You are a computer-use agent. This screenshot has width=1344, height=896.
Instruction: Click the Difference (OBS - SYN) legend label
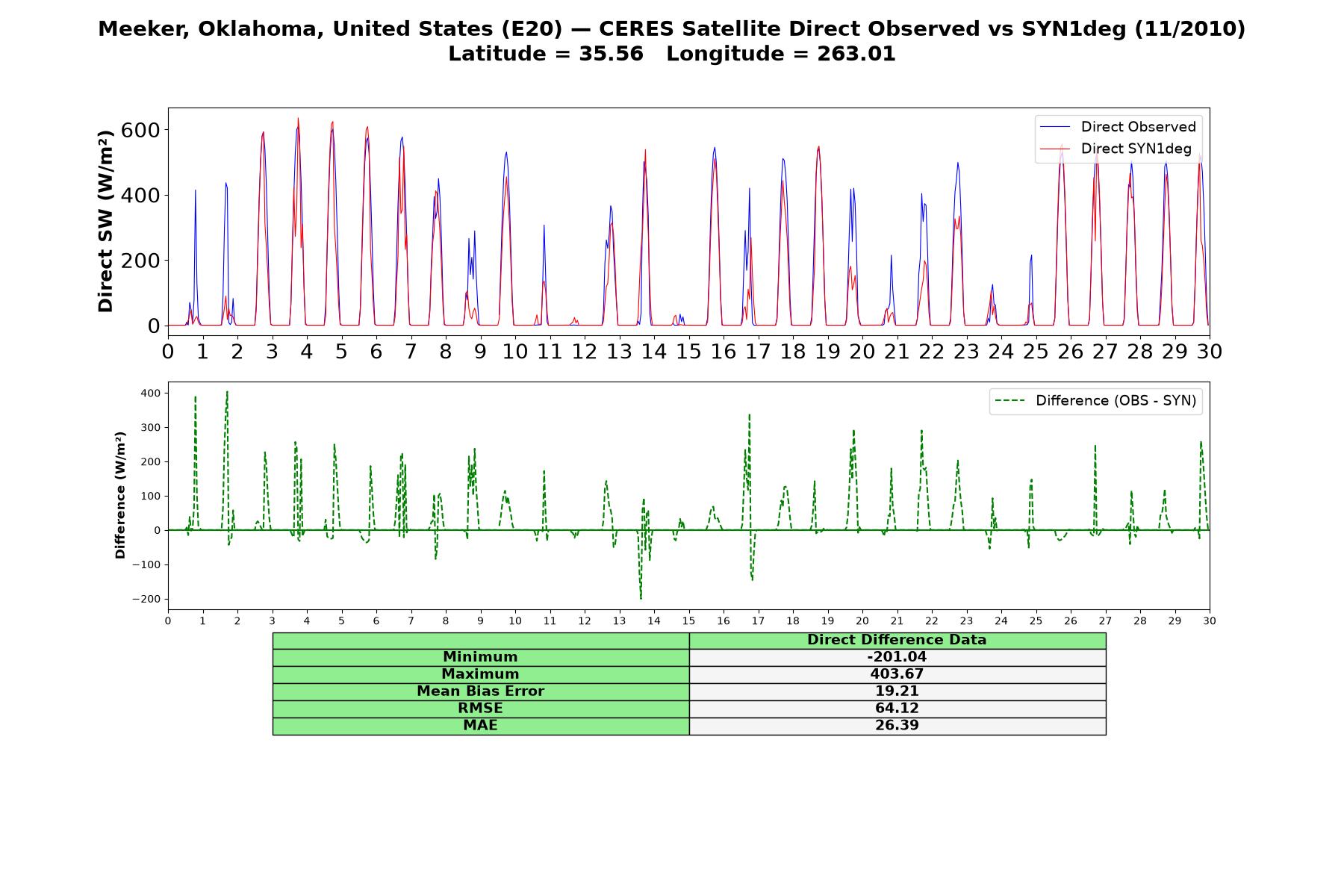[1116, 401]
